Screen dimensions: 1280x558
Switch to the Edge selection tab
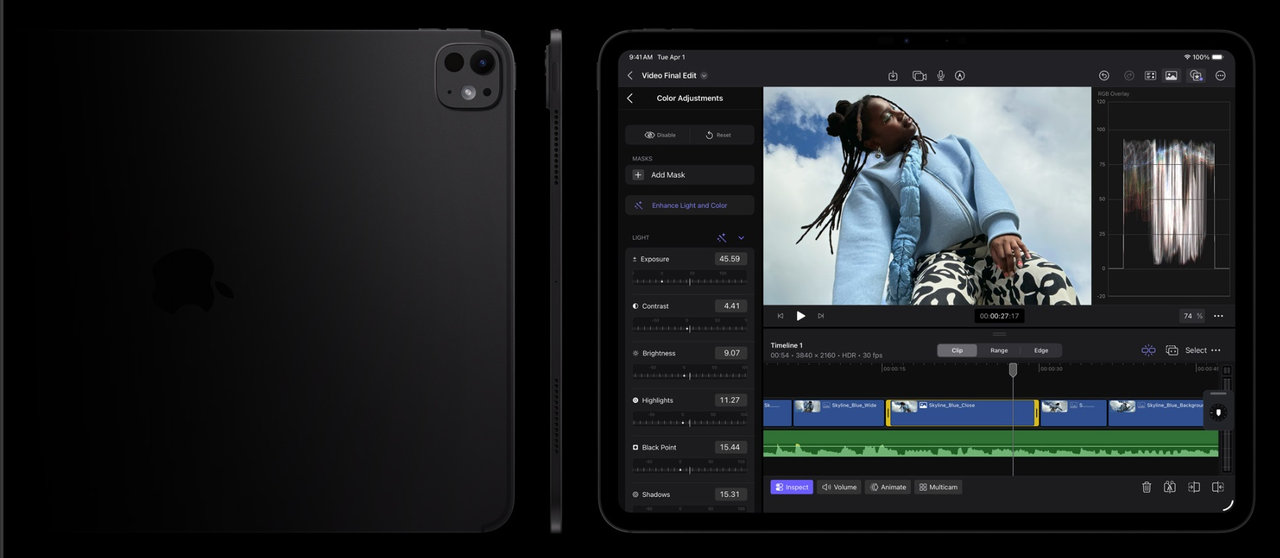[1041, 351]
